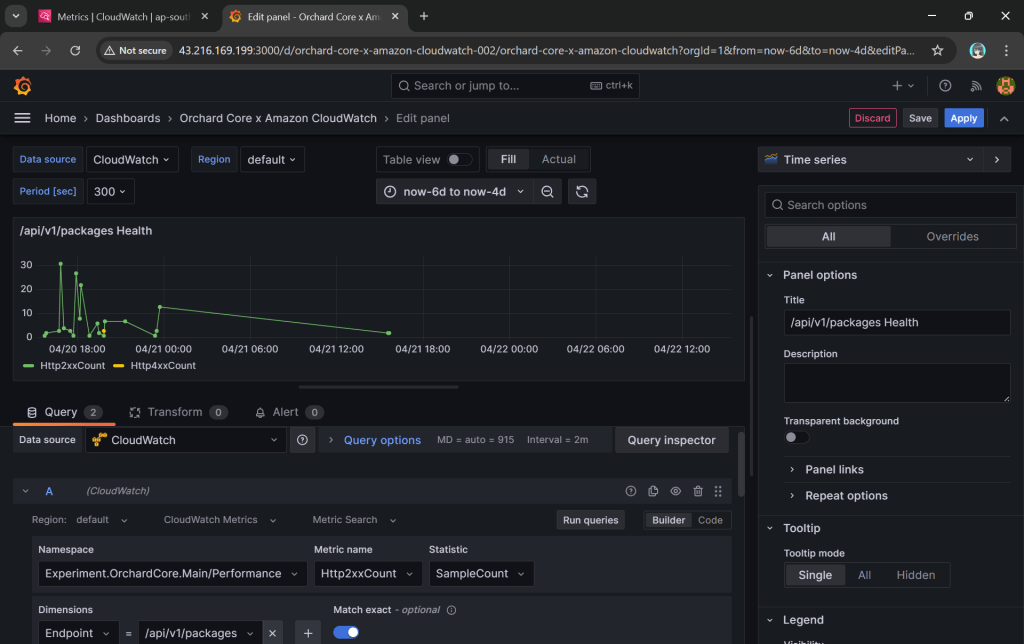
Task: Click the Query inspector button
Action: (671, 440)
